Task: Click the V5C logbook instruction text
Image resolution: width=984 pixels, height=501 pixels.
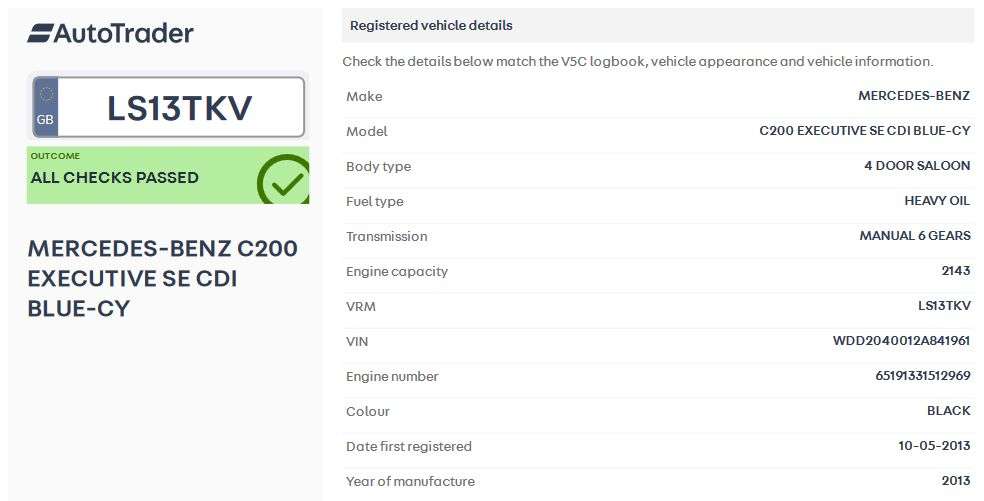Action: tap(637, 62)
